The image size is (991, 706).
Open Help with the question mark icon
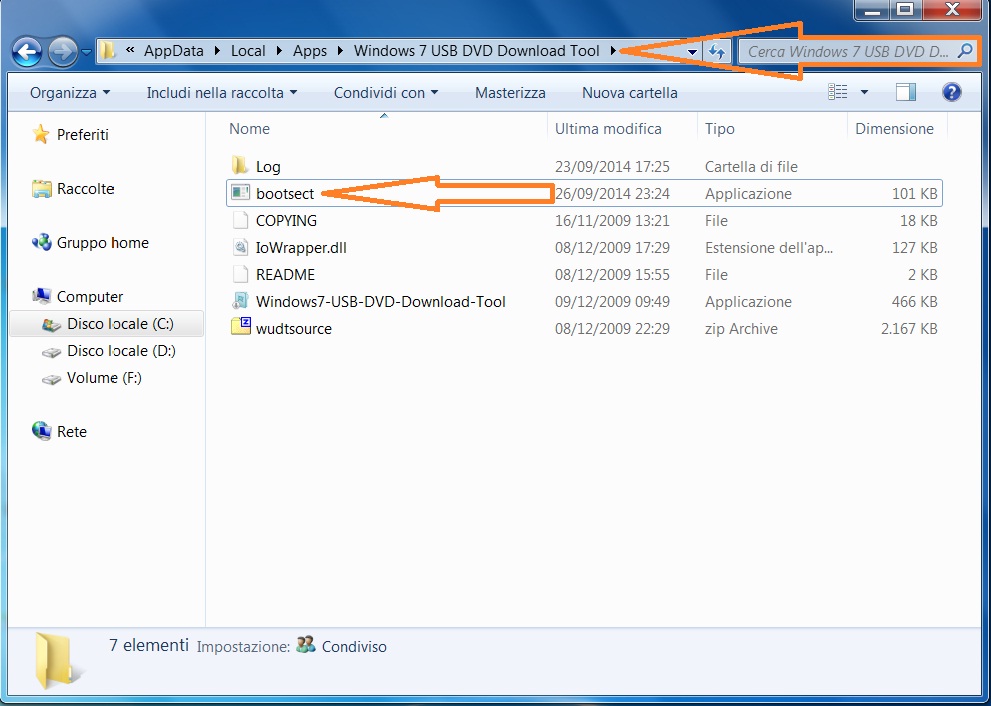pos(951,92)
